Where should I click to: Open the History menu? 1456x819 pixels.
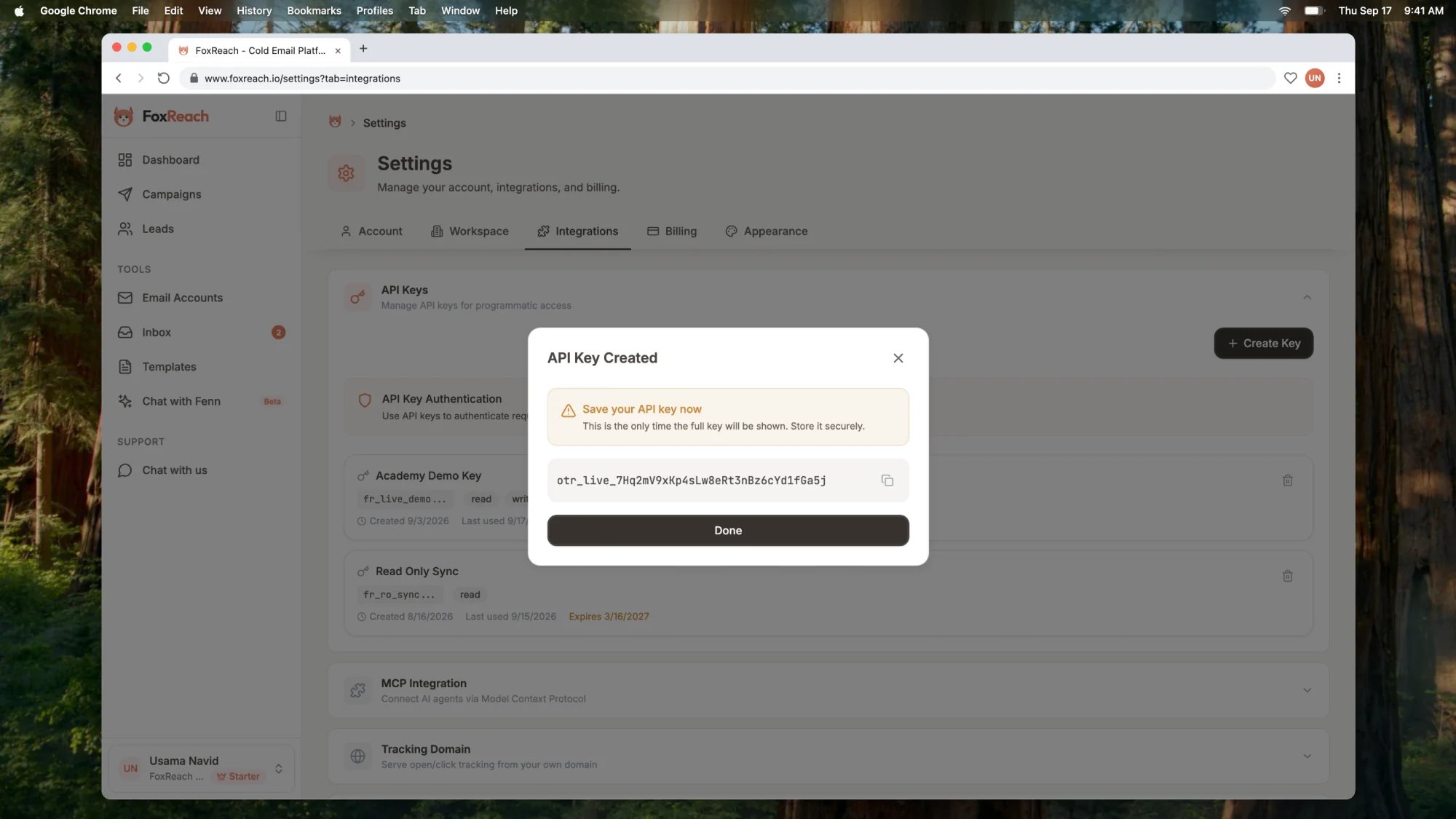click(254, 10)
